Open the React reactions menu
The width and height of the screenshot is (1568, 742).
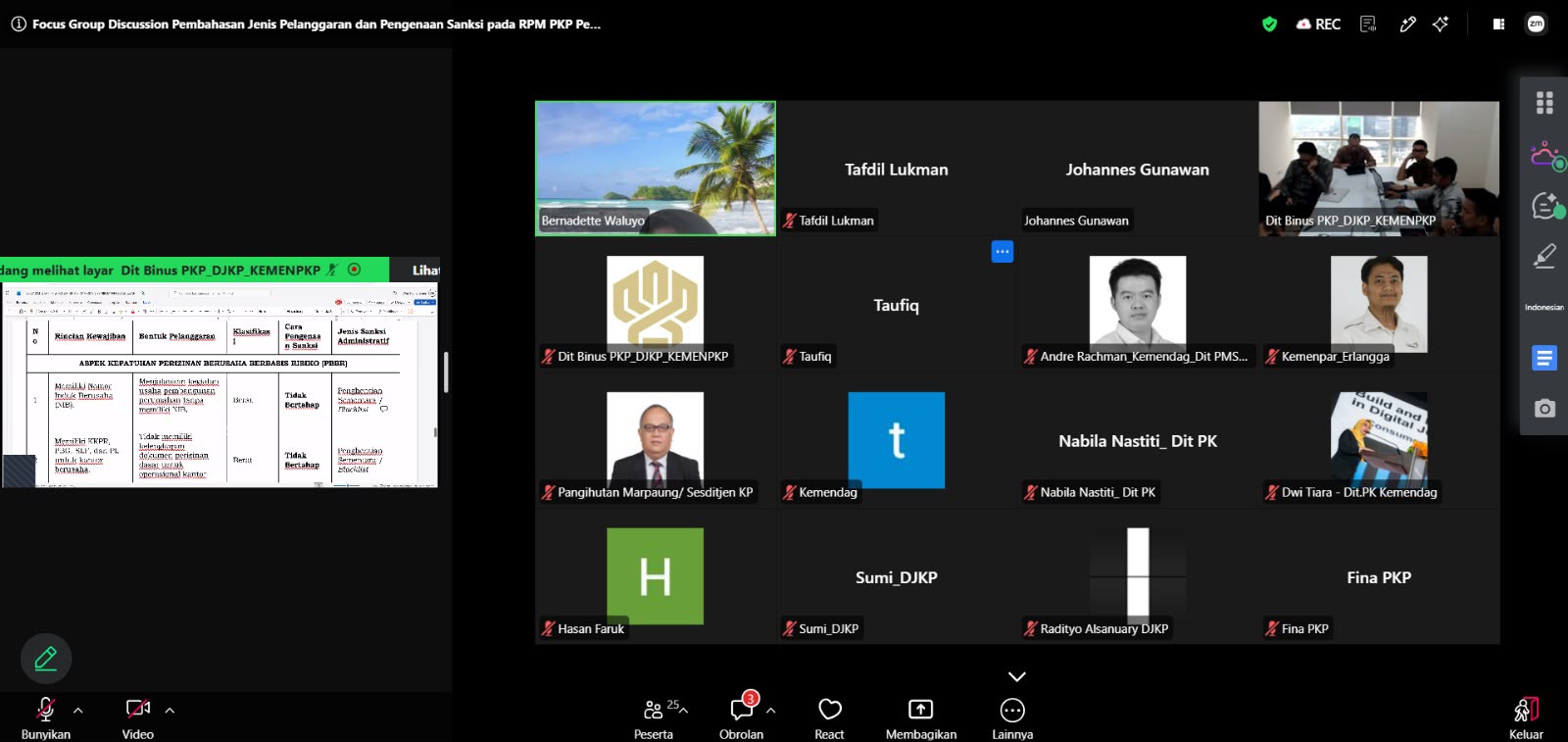click(x=829, y=718)
